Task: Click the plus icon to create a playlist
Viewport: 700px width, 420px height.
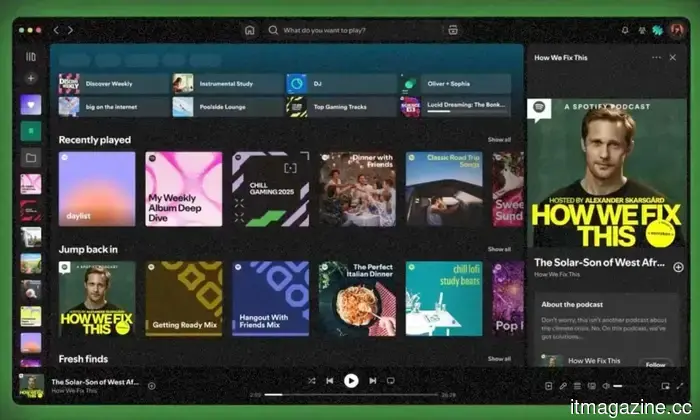Action: point(30,79)
